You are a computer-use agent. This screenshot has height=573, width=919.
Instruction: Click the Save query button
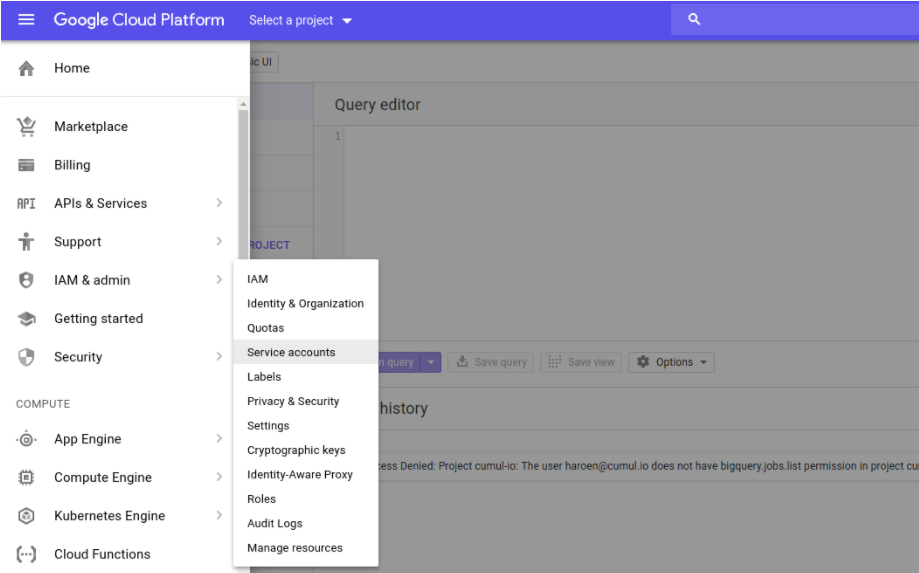[491, 362]
